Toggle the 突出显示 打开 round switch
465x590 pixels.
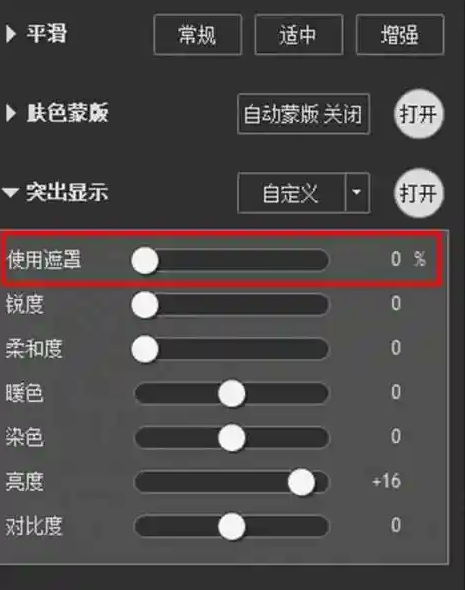pyautogui.click(x=419, y=193)
